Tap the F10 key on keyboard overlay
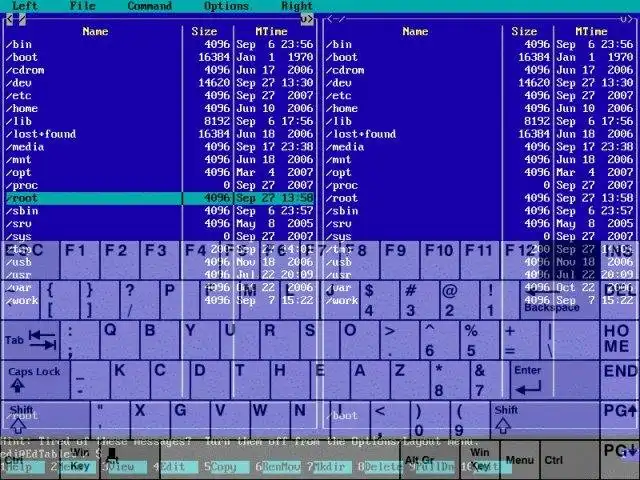The height and width of the screenshot is (480, 640). 440,260
